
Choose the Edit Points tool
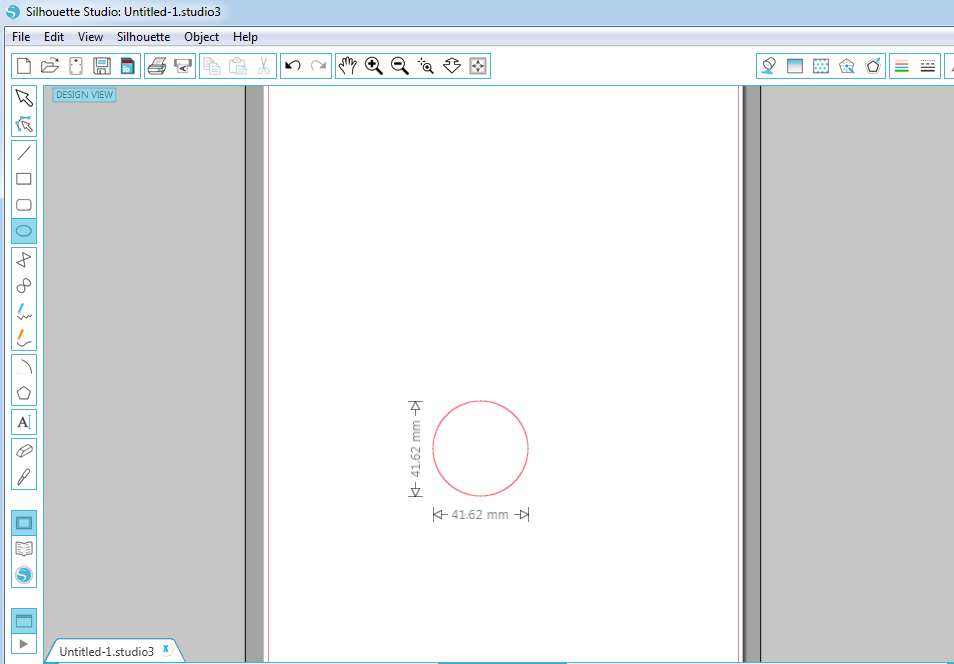pos(24,124)
